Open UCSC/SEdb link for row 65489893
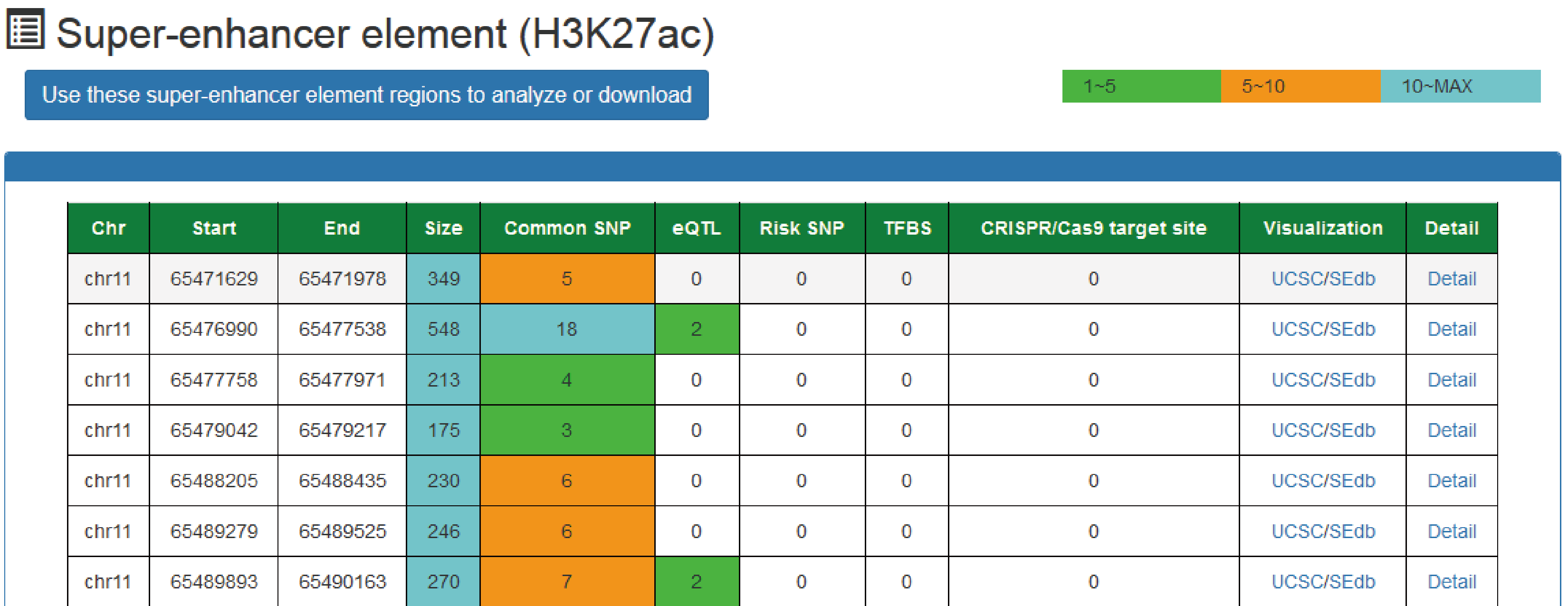Image resolution: width=1568 pixels, height=606 pixels. (1323, 582)
